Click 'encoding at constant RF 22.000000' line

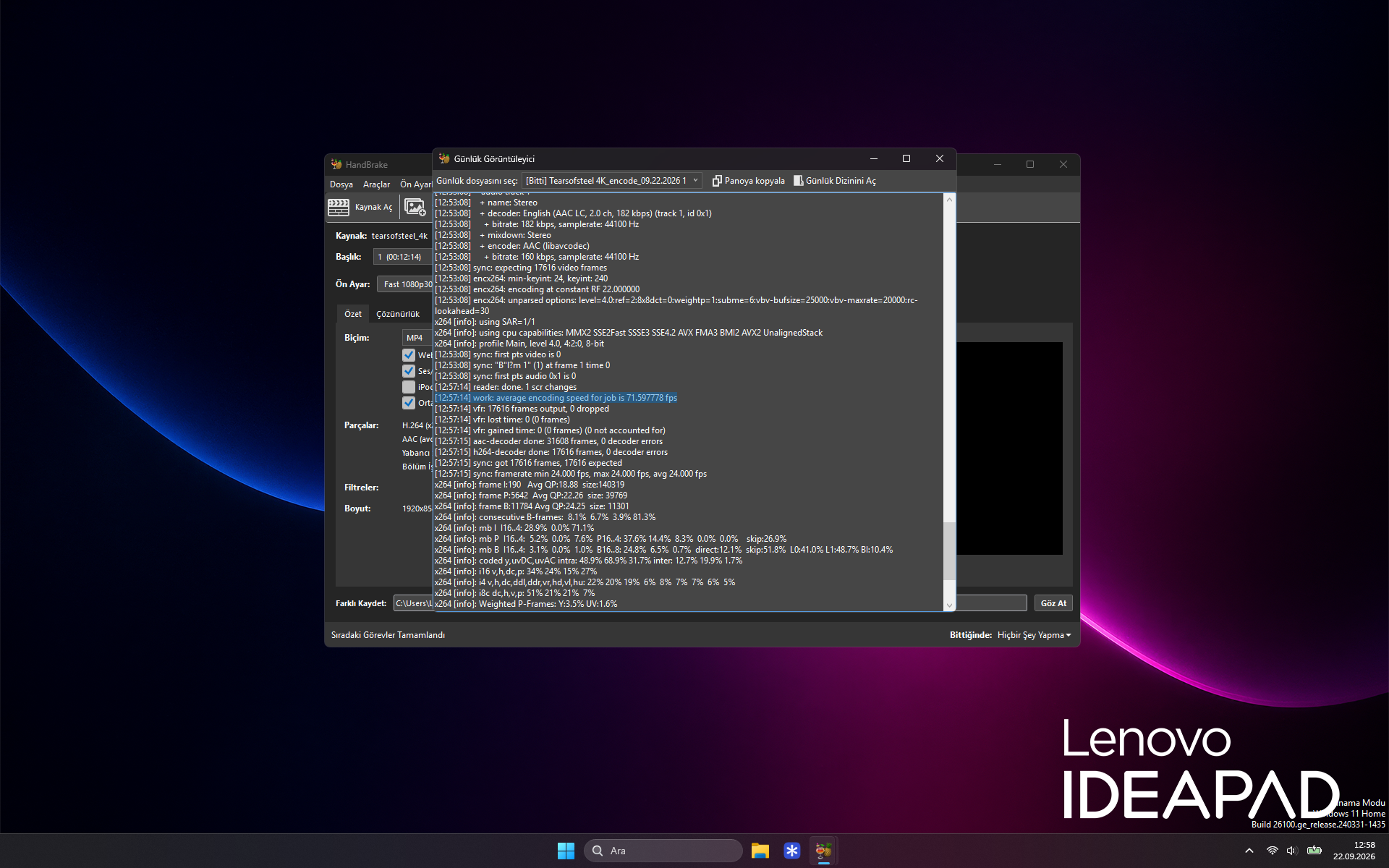pos(537,289)
